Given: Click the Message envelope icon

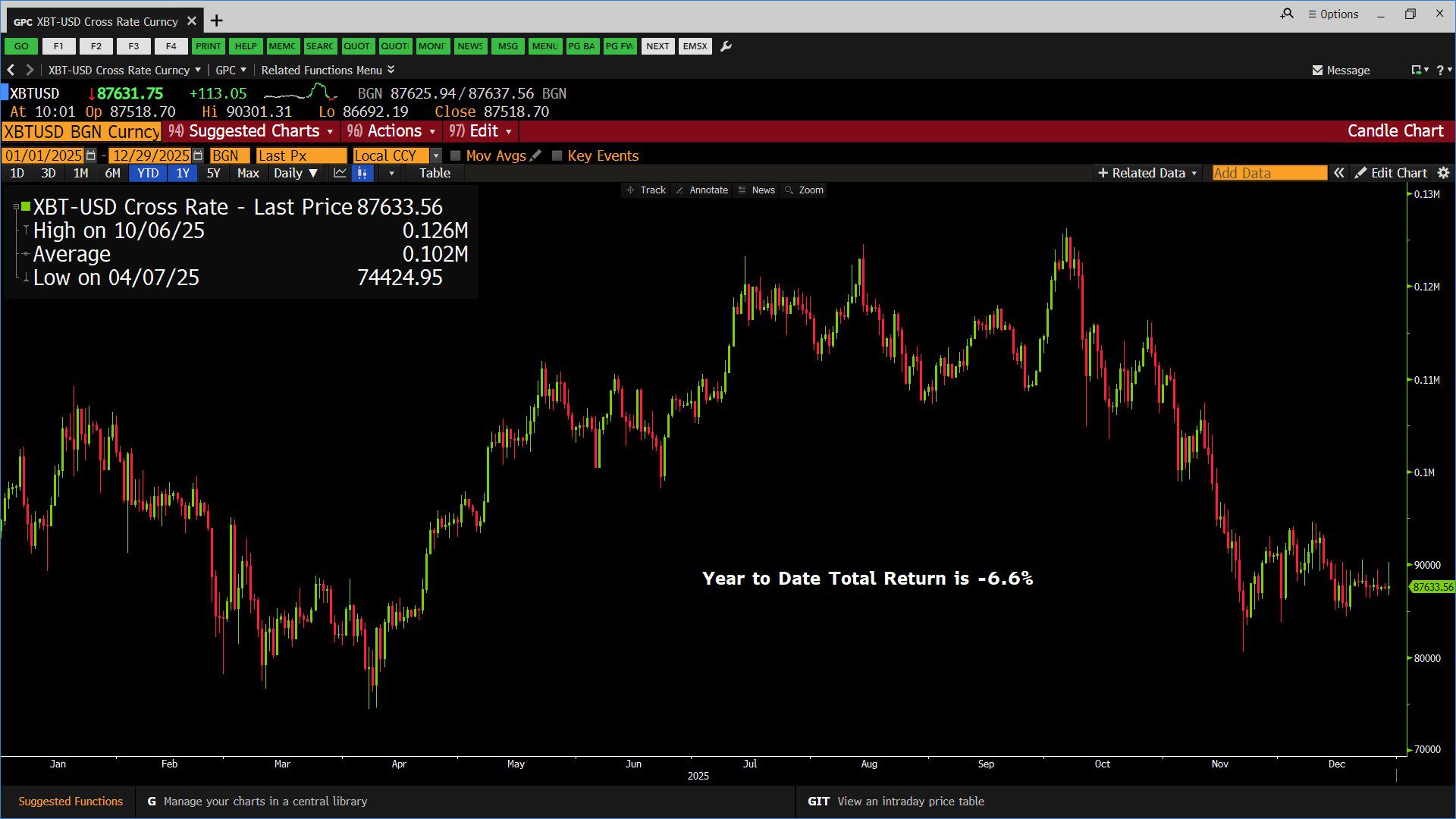Looking at the screenshot, I should 1317,70.
